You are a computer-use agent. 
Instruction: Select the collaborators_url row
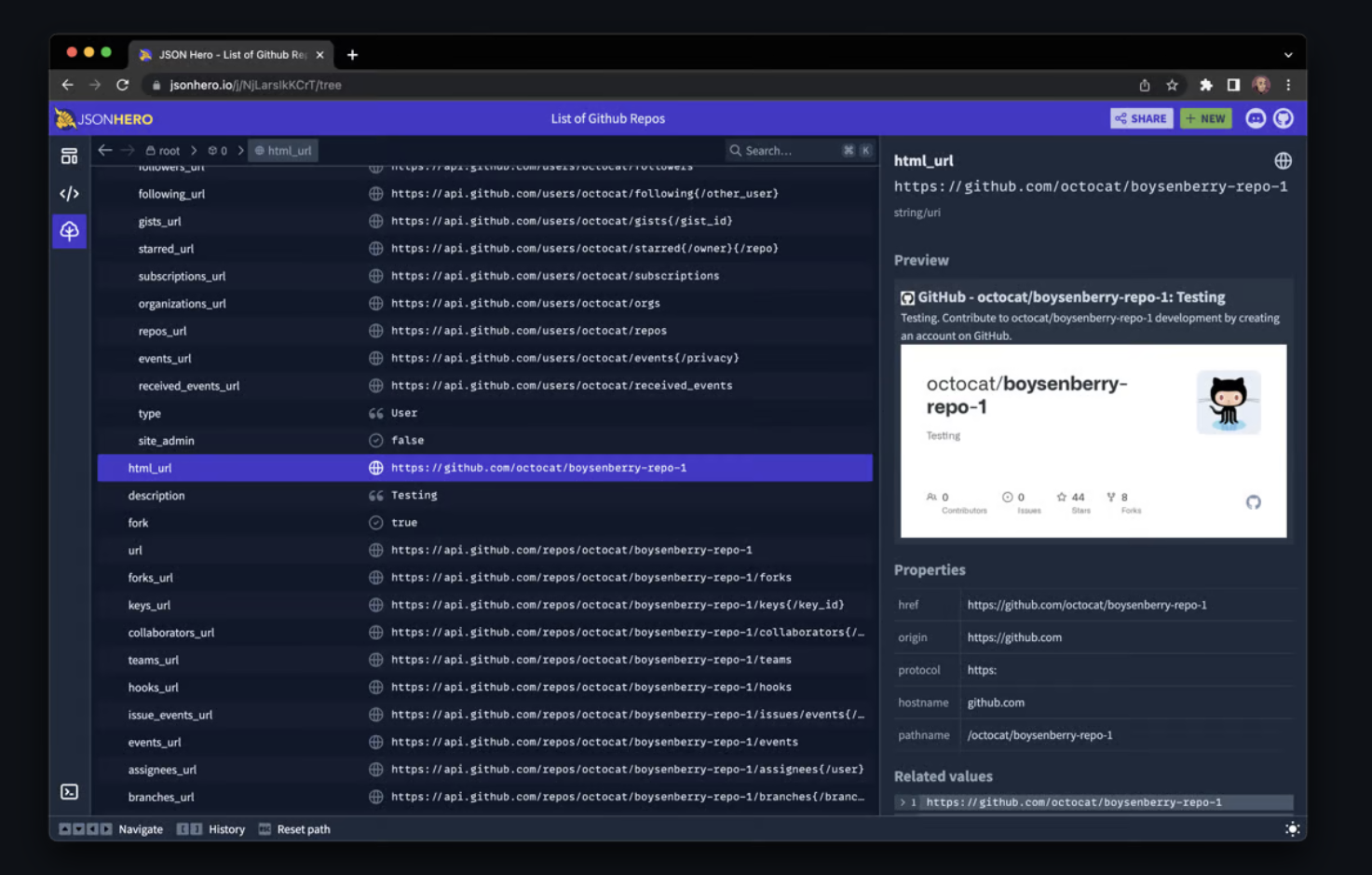(485, 633)
